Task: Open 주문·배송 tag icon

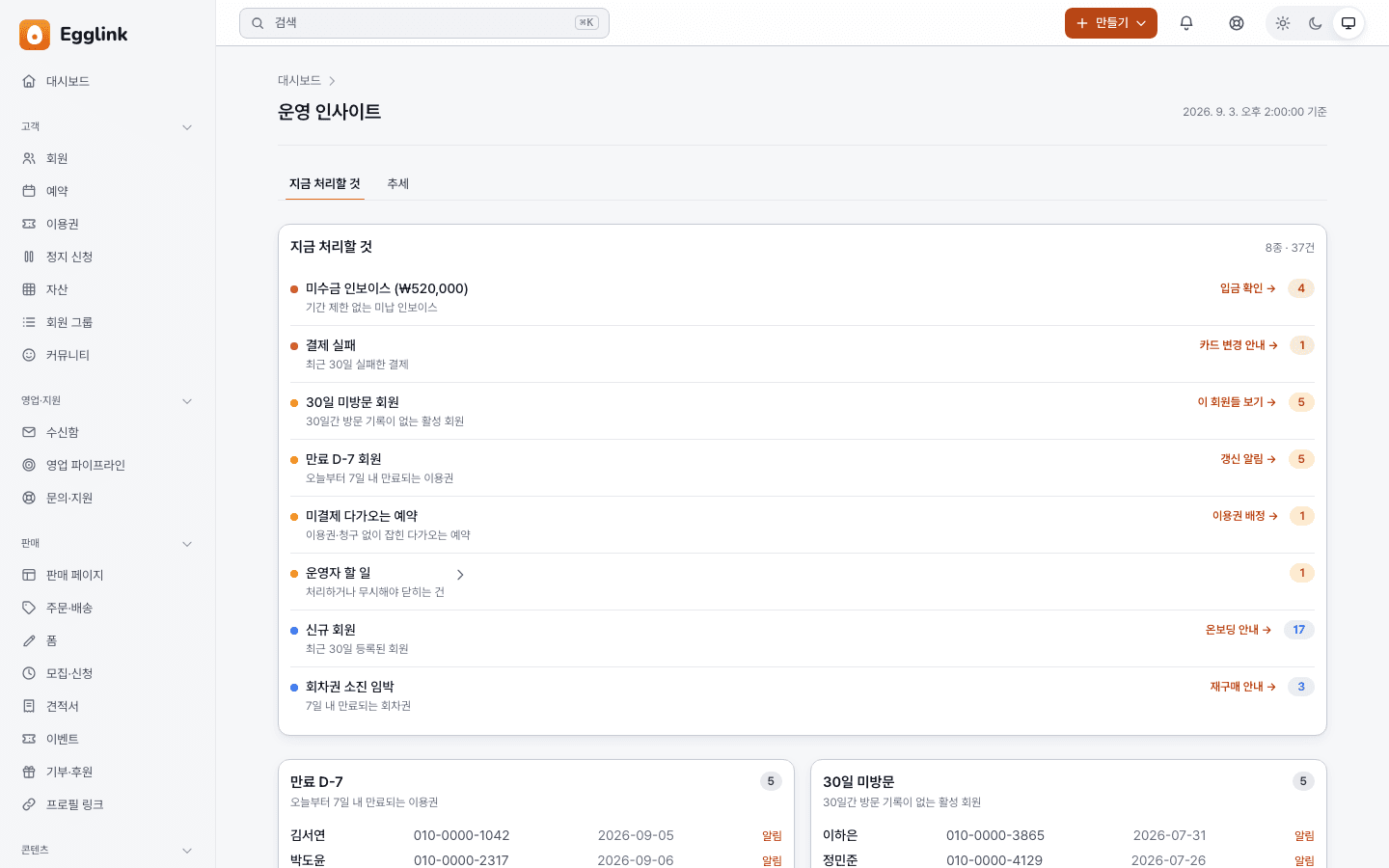Action: [x=29, y=608]
